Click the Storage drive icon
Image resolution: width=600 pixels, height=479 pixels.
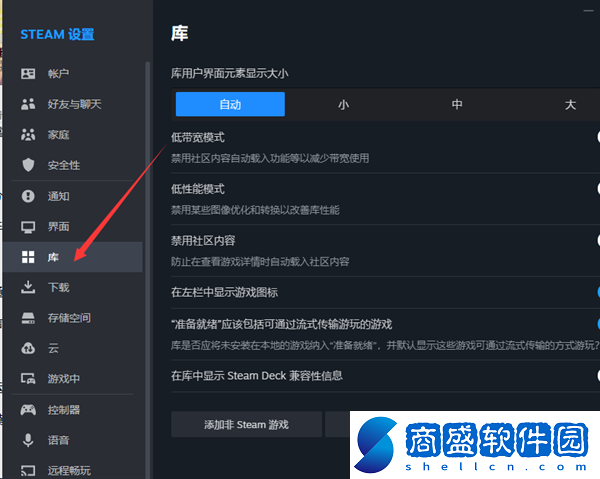pos(28,318)
